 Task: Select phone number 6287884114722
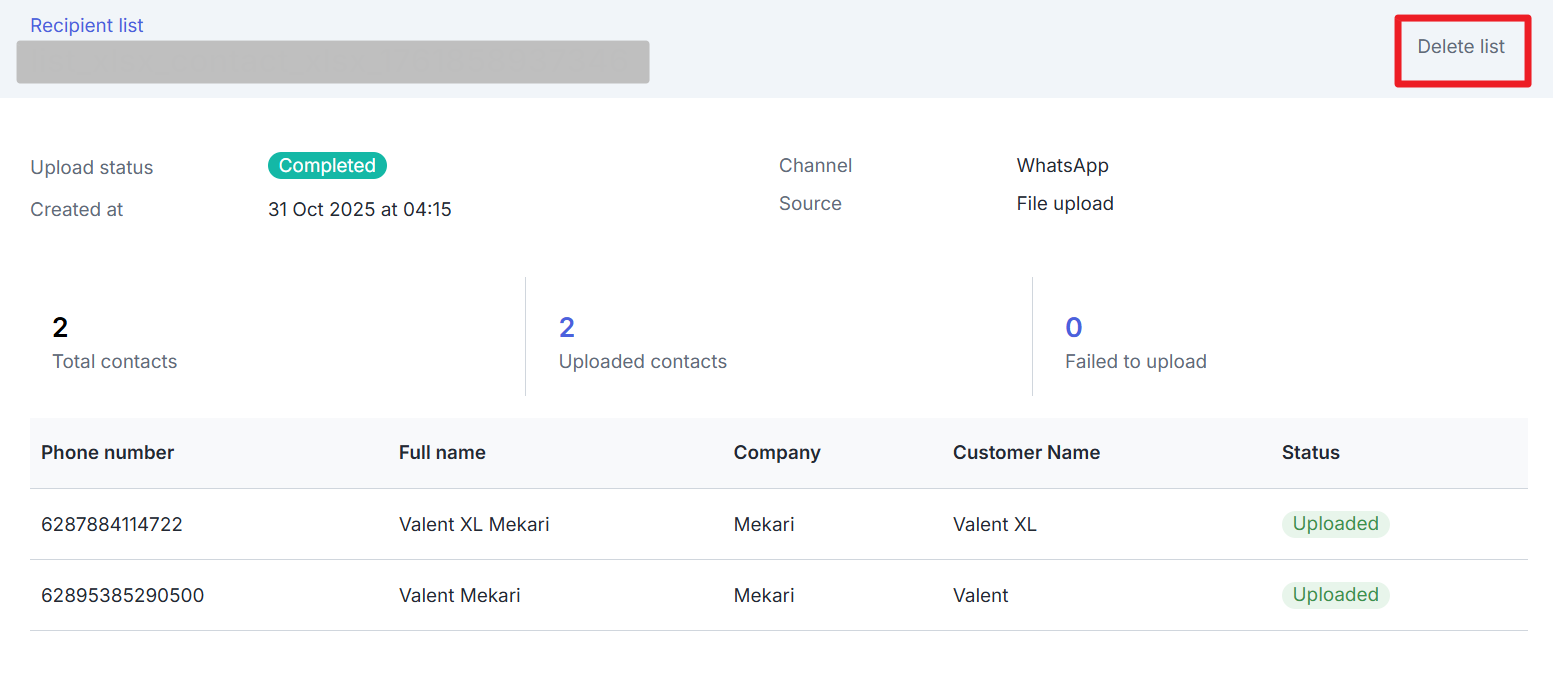112,524
